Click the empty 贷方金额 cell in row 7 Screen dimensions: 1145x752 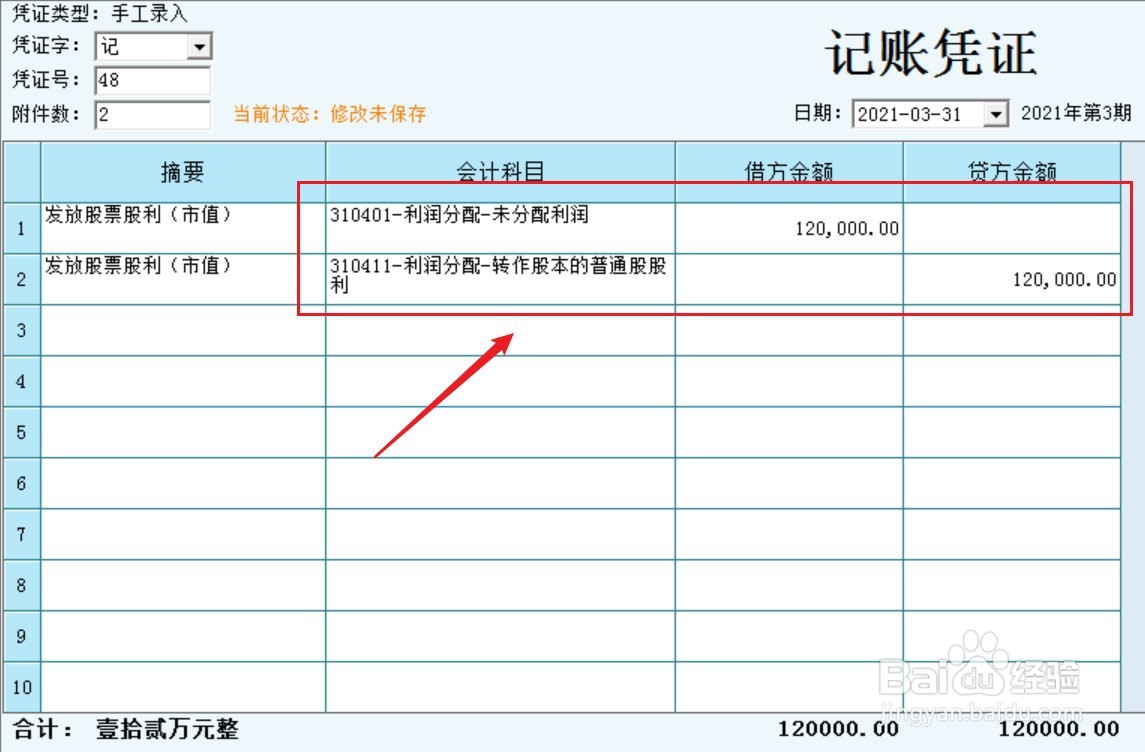pos(1012,534)
